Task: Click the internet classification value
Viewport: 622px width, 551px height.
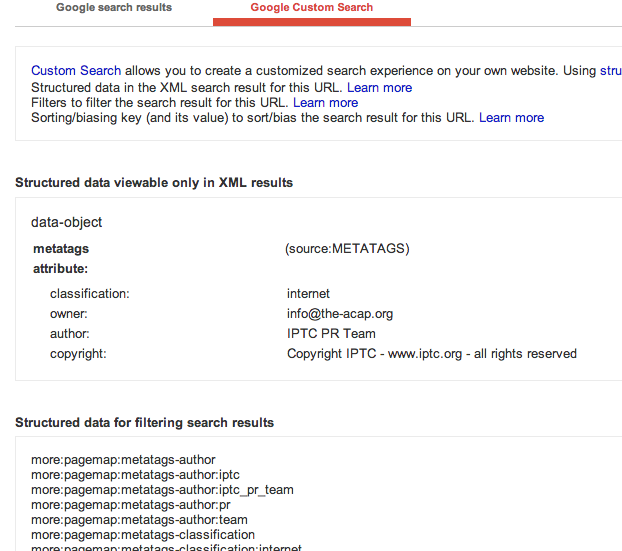Action: 308,294
